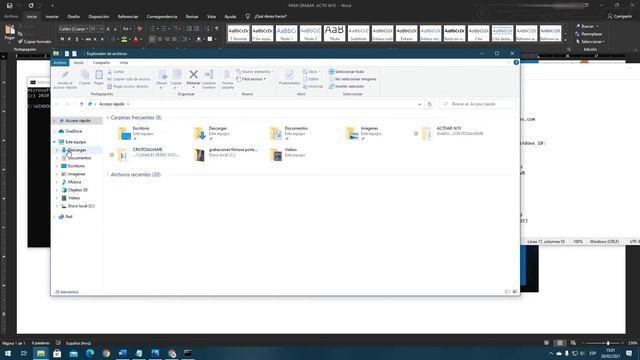Click Word Compartir button
The image size is (640, 360).
tap(620, 16)
